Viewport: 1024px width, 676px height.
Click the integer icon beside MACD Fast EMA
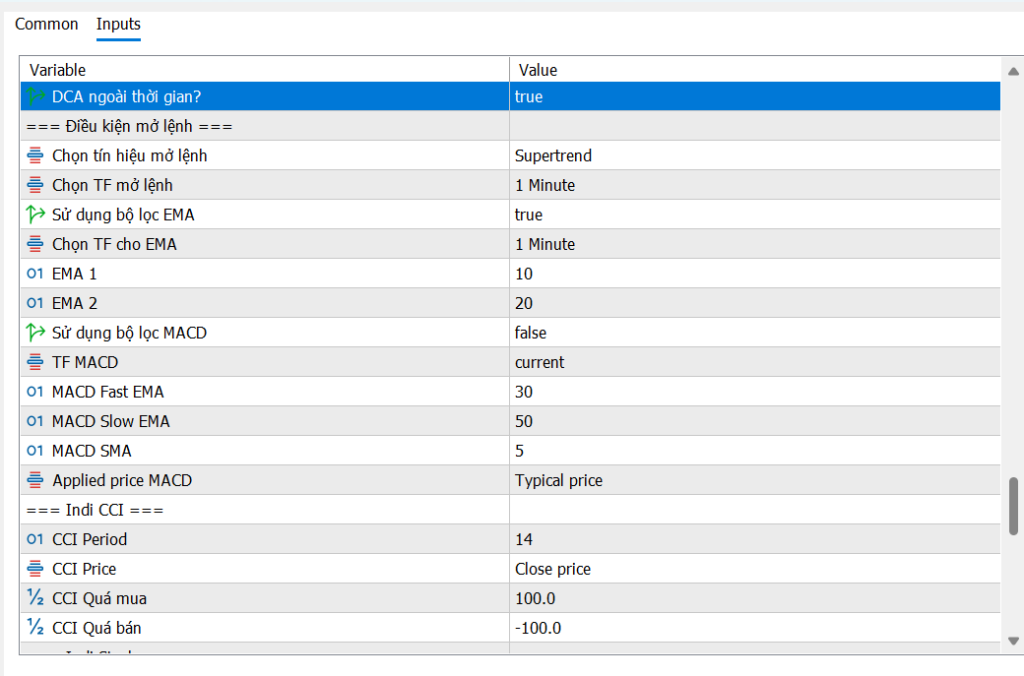pos(36,392)
